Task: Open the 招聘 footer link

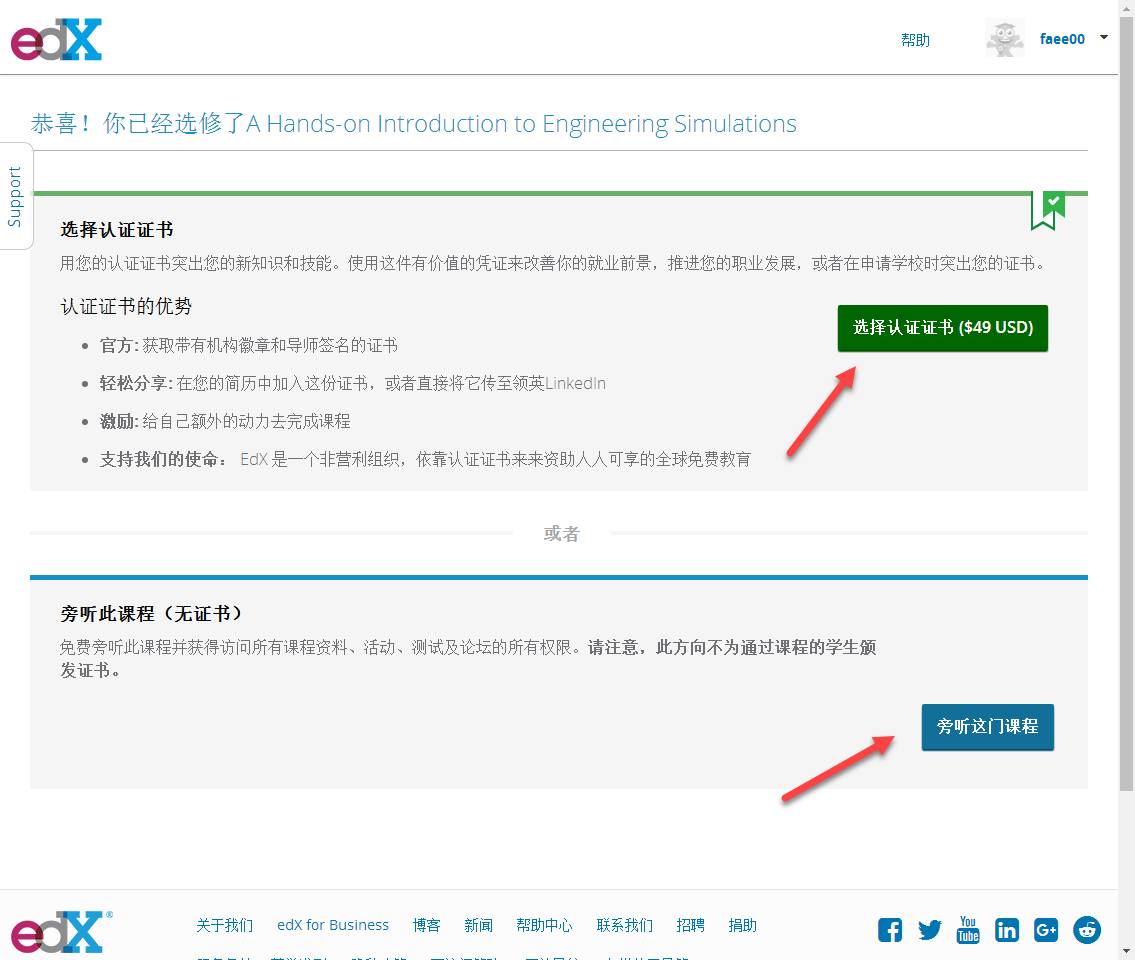Action: [691, 925]
